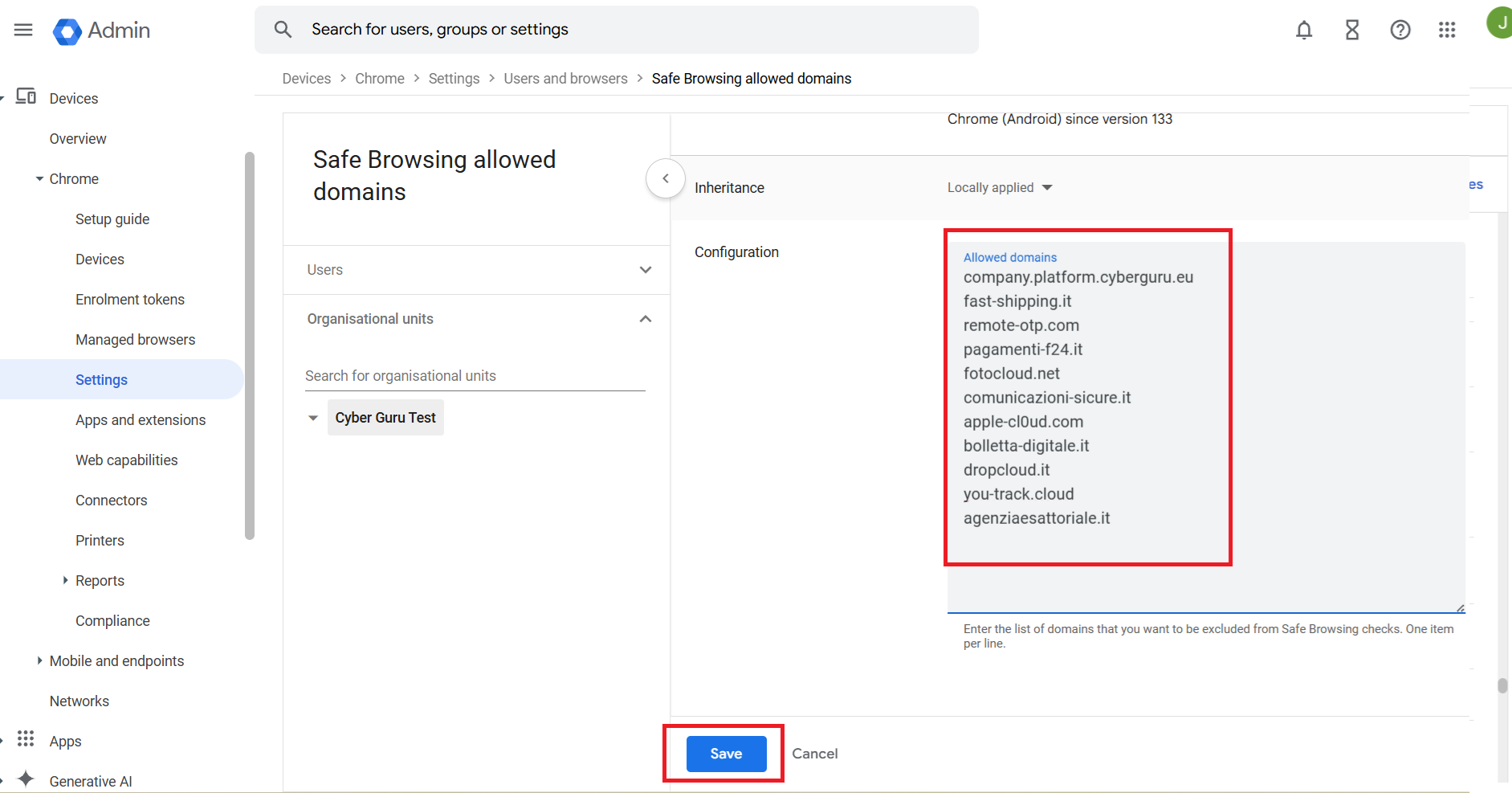
Task: Open the Locally applied inheritance dropdown
Action: [x=999, y=187]
